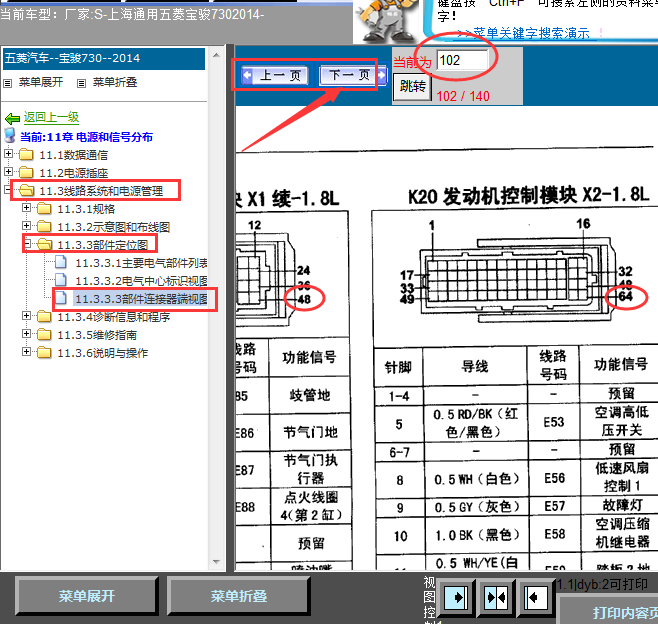Screen dimensions: 658x626
Task: Collapse the 11.3.3部件定位图 node
Action: point(26,243)
